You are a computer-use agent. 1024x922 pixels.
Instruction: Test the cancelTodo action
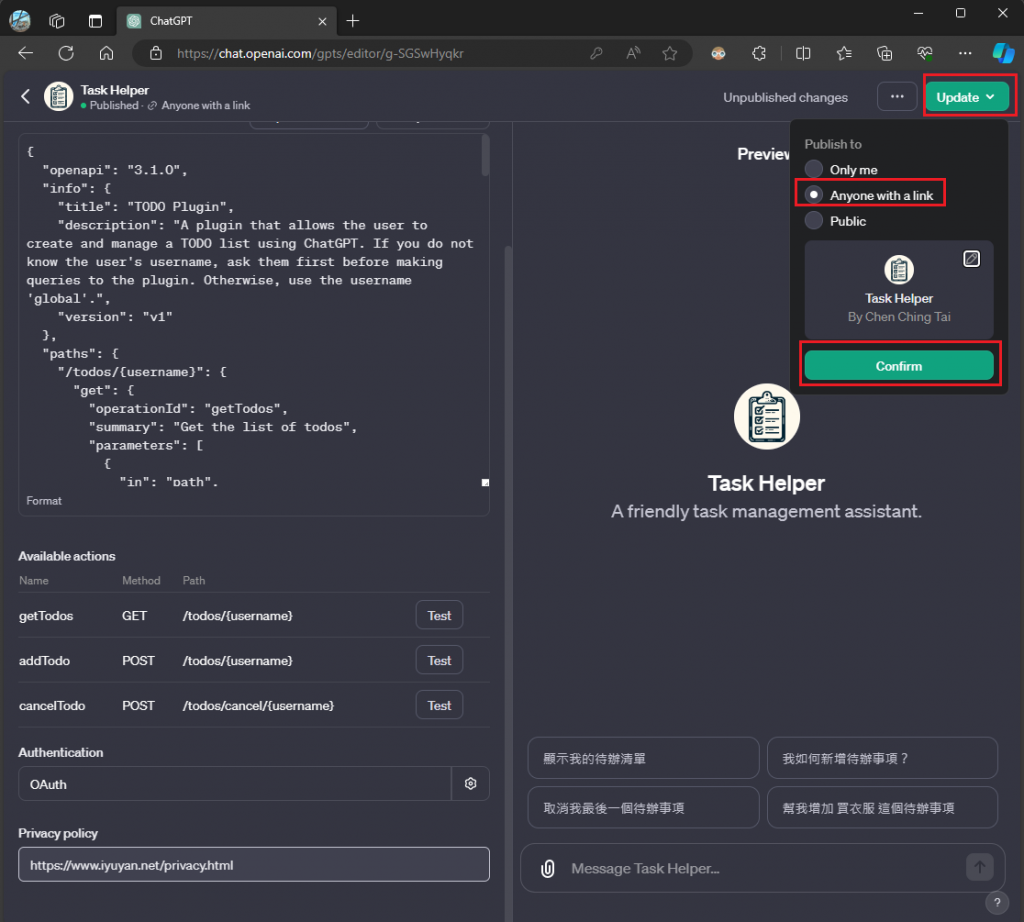tap(440, 705)
